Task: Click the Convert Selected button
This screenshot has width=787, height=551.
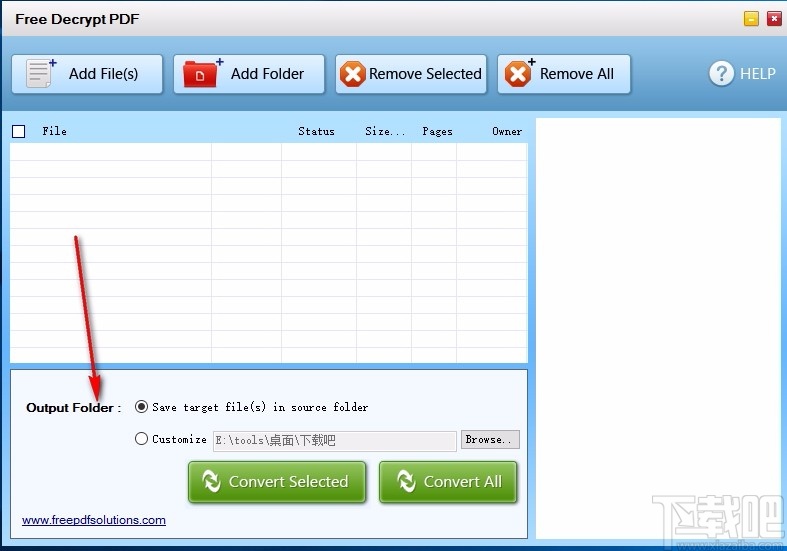Action: pos(277,482)
